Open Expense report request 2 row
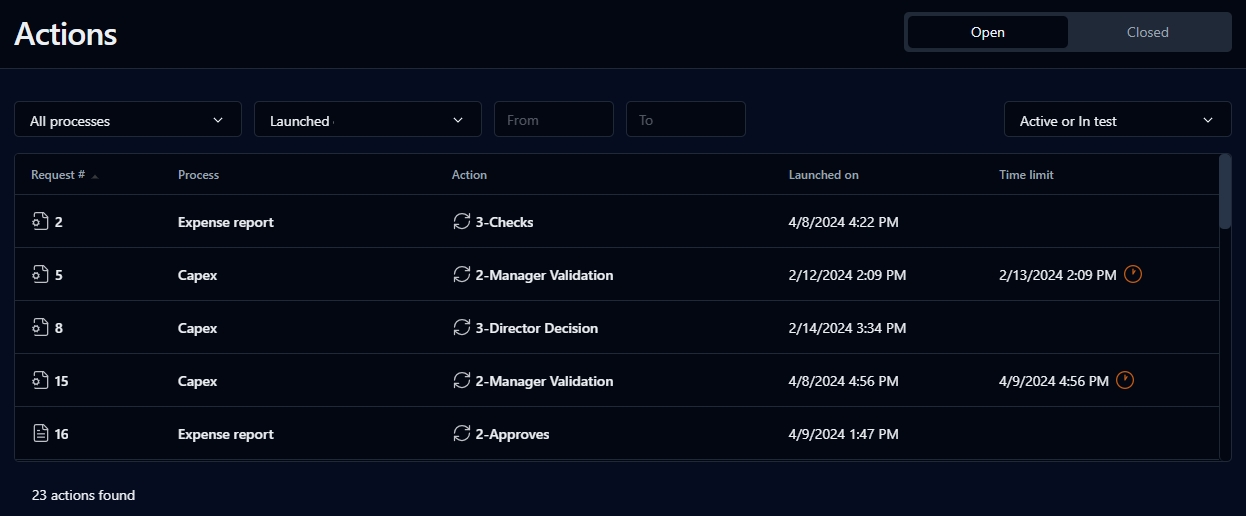Image resolution: width=1246 pixels, height=516 pixels. [x=225, y=222]
